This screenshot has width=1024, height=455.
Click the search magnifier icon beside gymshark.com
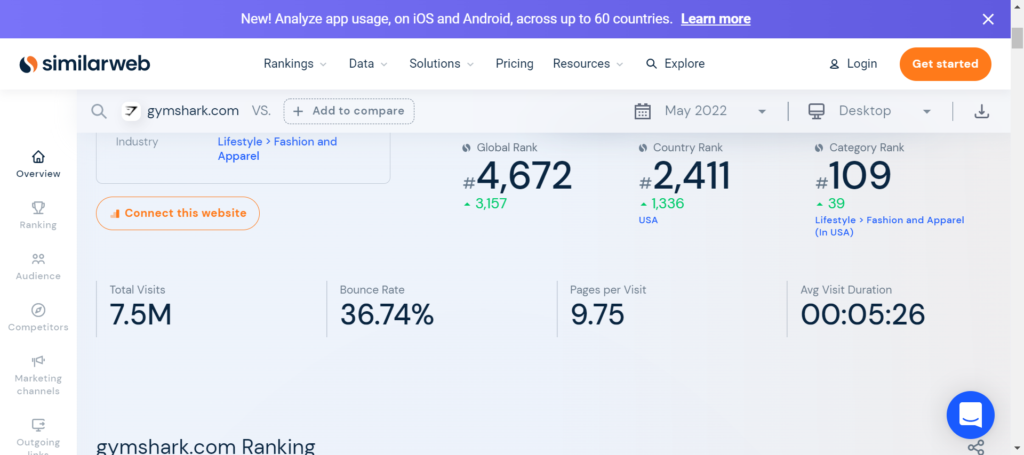pyautogui.click(x=99, y=111)
